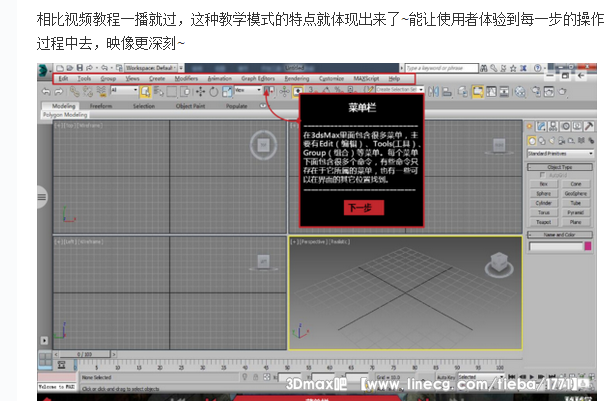This screenshot has height=401, width=607.
Task: Click the New Scene icon in quick access bar
Action: [x=60, y=68]
